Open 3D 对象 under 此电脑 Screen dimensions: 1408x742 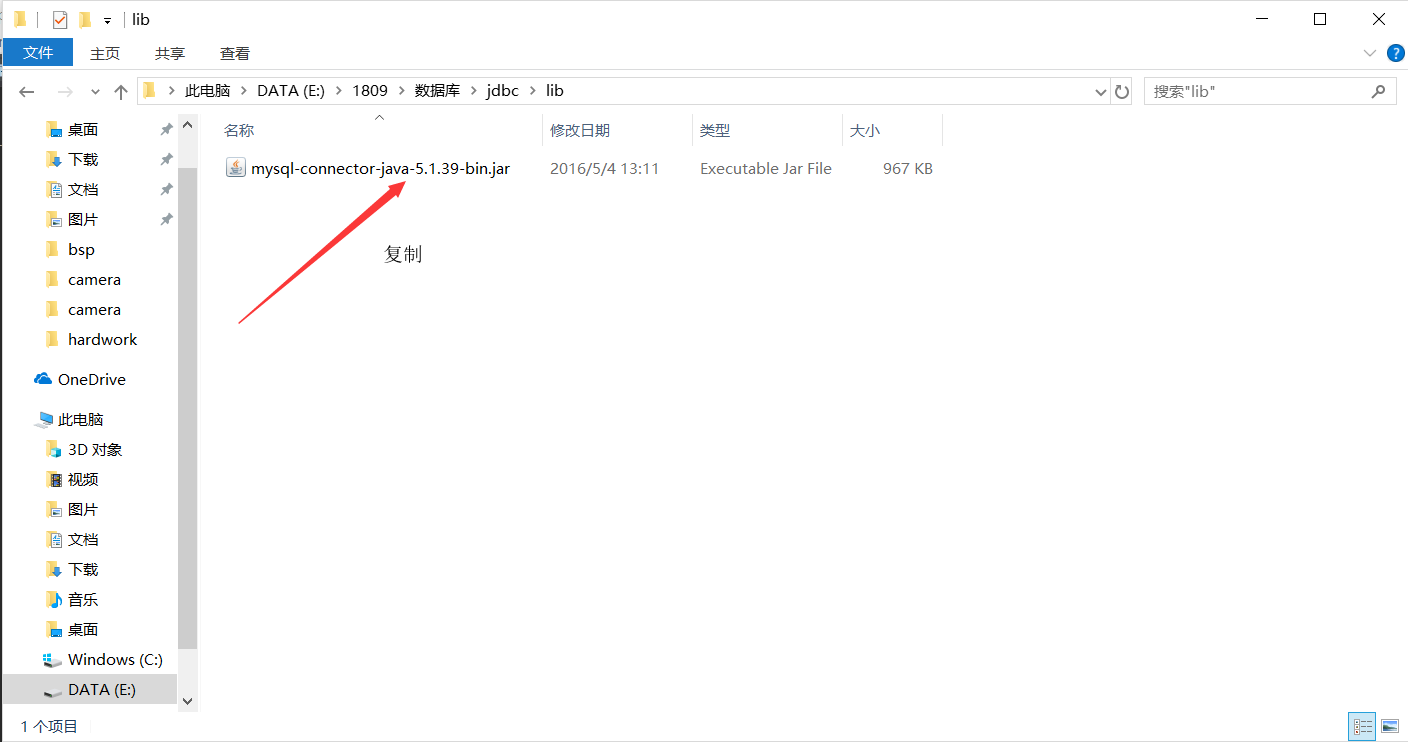pos(95,450)
